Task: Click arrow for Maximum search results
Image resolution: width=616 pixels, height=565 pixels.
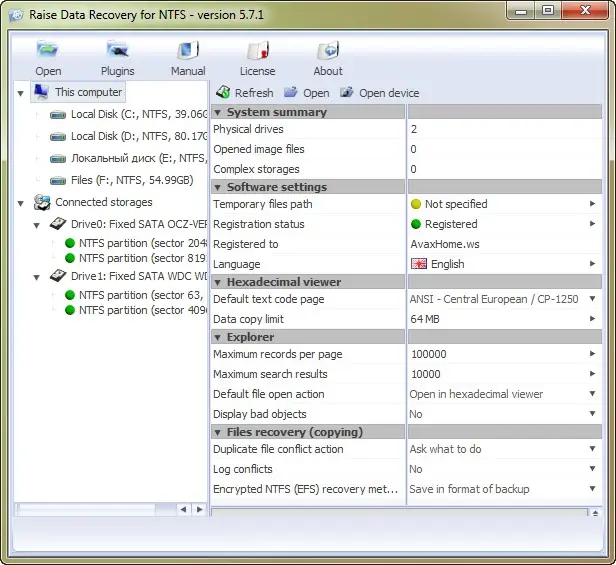Action: 592,374
